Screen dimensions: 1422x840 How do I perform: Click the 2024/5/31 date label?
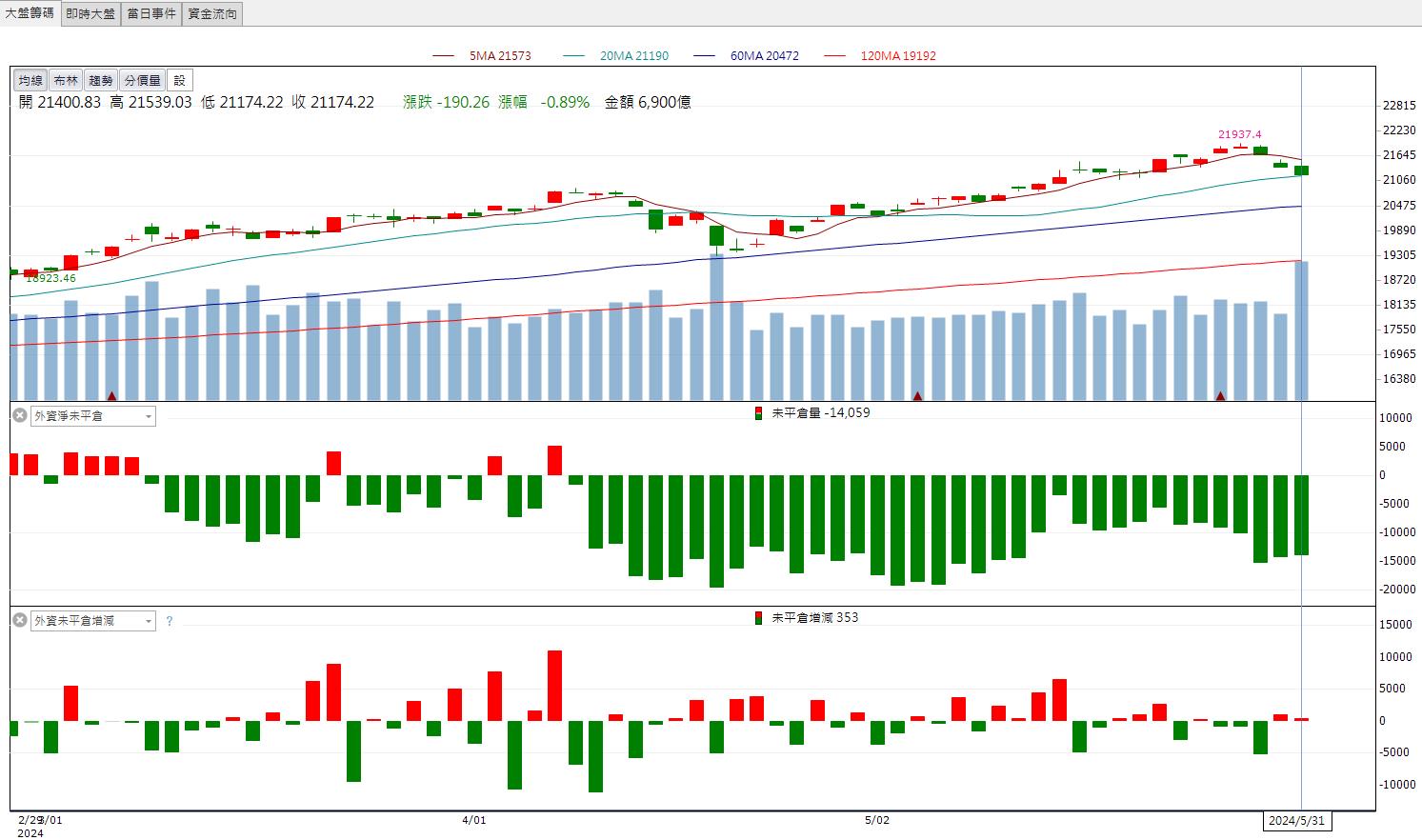click(x=1297, y=820)
